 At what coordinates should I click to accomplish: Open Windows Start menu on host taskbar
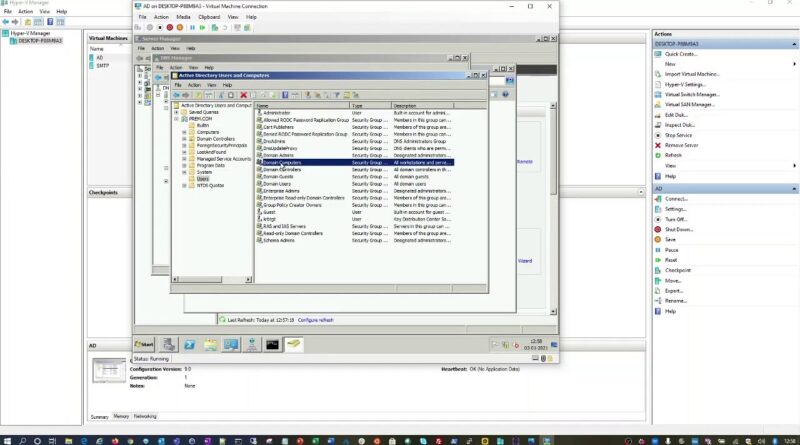[7, 441]
